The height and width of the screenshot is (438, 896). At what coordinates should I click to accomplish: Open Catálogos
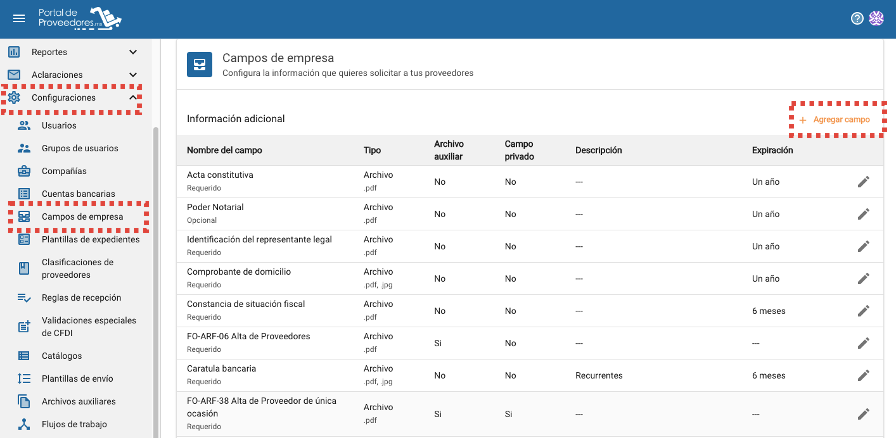pyautogui.click(x=62, y=356)
